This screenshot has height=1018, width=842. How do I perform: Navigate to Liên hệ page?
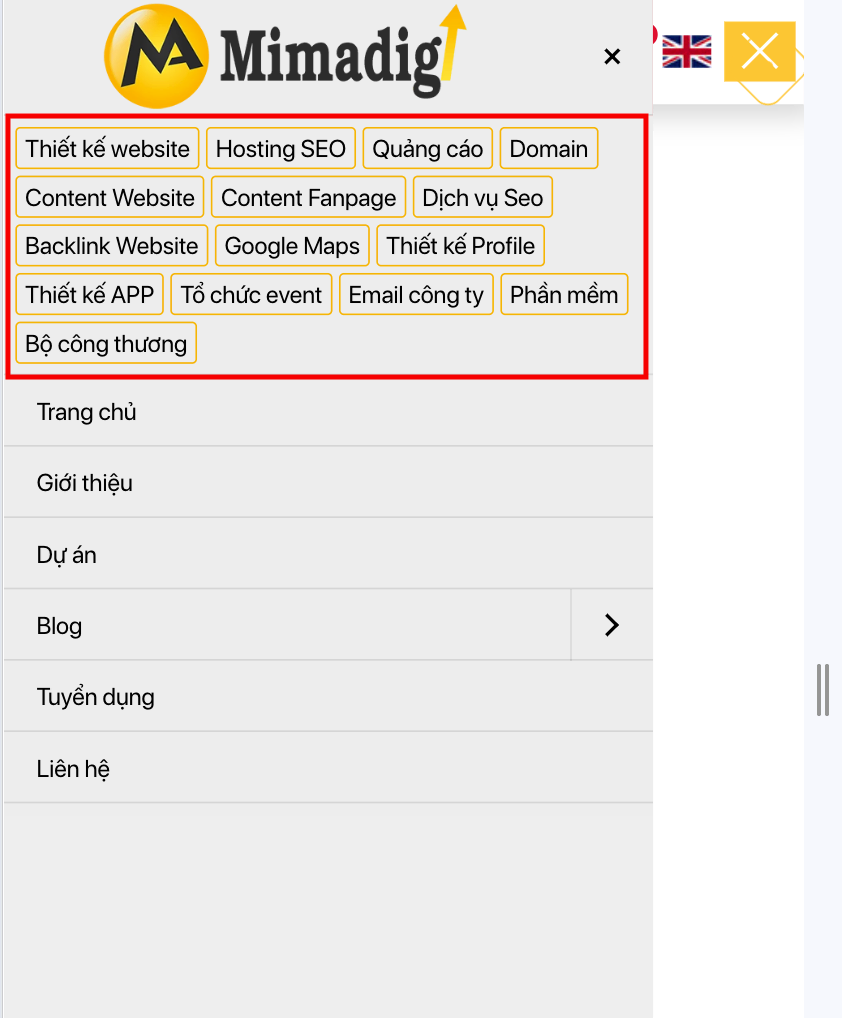tap(73, 769)
